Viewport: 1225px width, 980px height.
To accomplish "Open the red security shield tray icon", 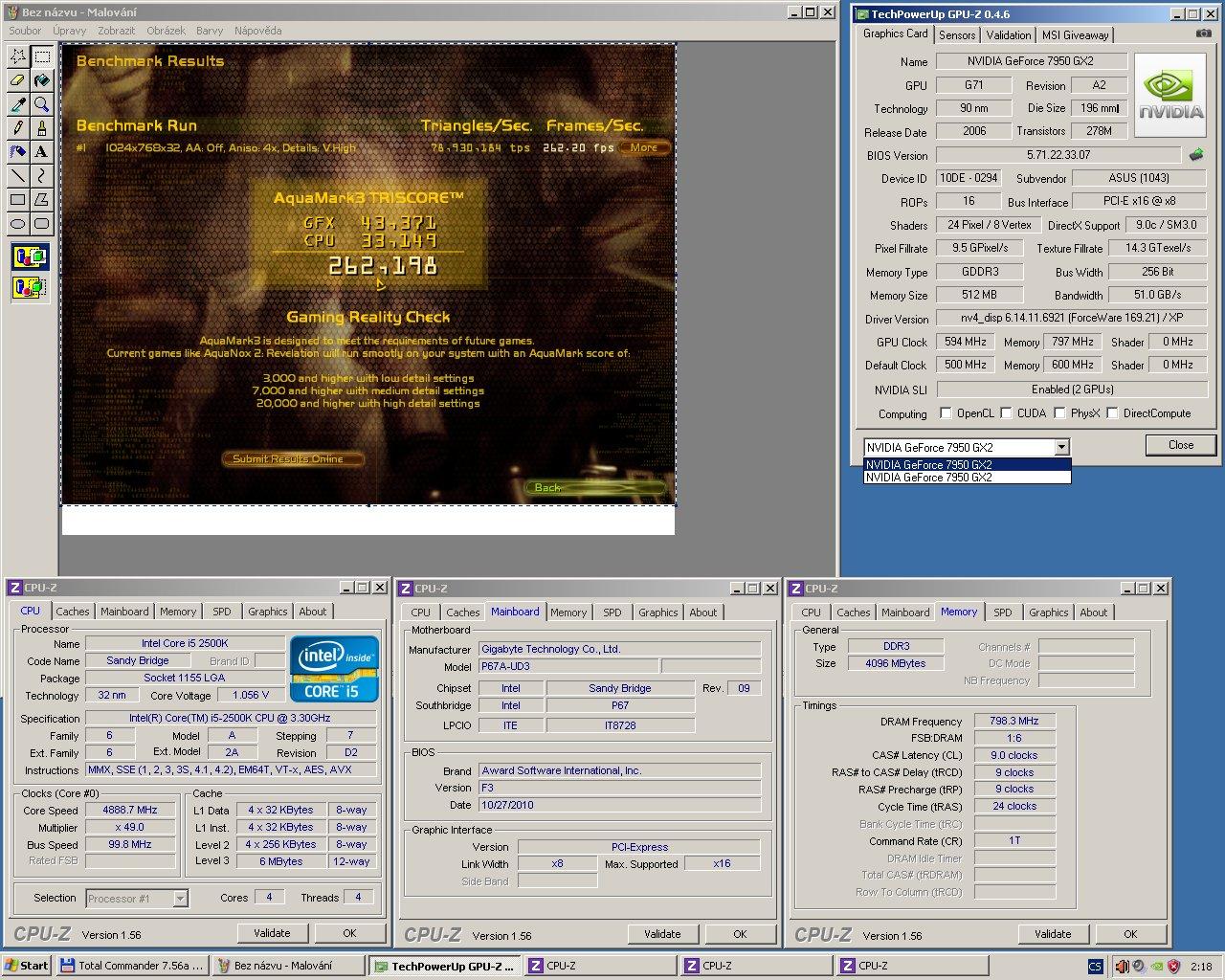I will click(1173, 966).
